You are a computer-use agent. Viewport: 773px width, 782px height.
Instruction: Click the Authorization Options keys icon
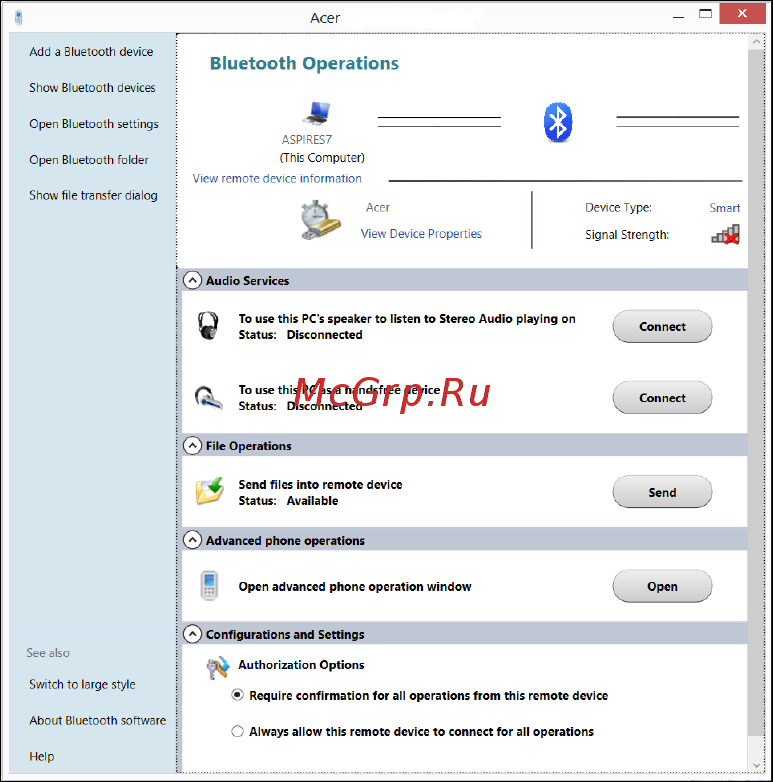[x=218, y=668]
